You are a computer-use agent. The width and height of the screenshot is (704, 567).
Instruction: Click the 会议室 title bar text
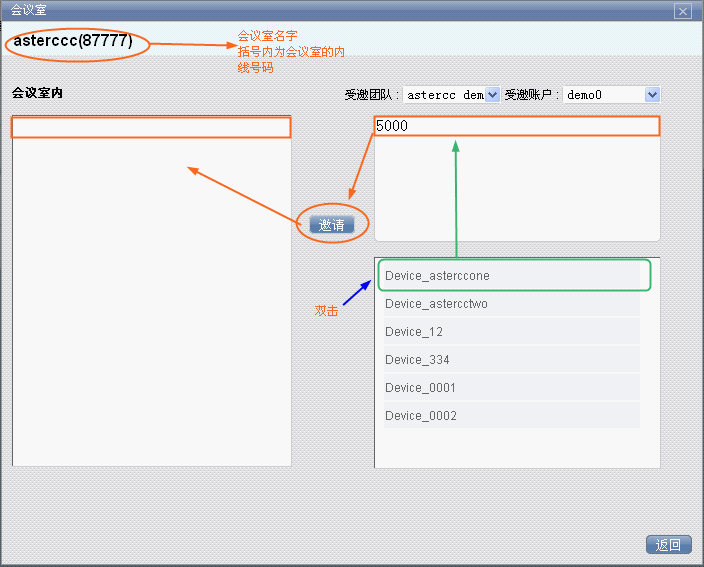click(x=28, y=10)
